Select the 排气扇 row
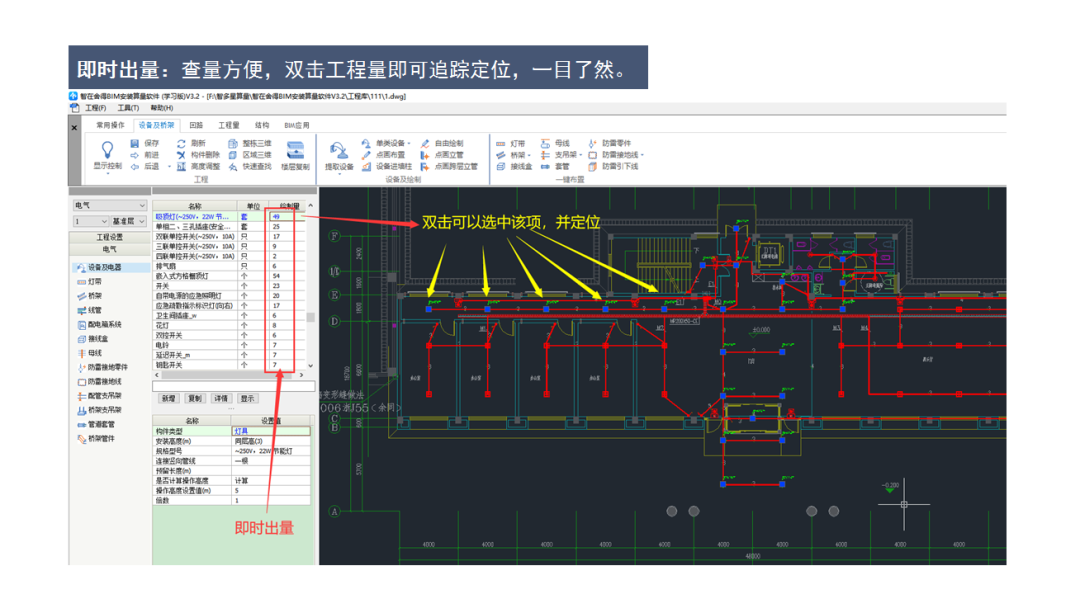 point(229,266)
